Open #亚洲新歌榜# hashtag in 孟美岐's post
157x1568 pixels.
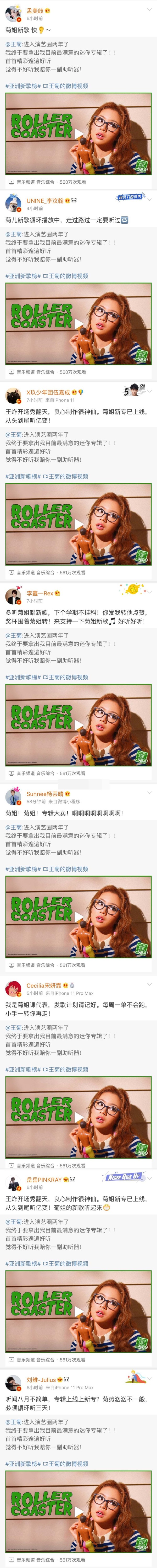23,86
